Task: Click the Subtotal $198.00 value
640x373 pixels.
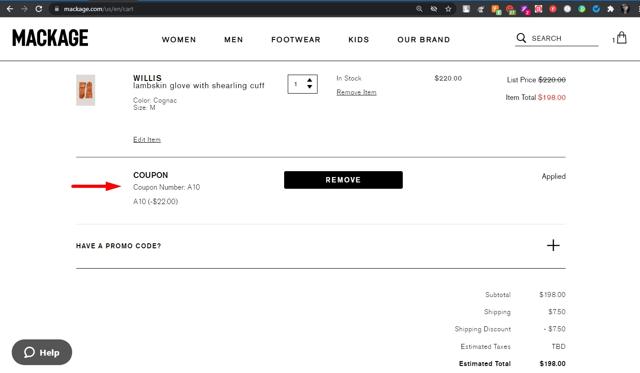Action: coord(552,295)
